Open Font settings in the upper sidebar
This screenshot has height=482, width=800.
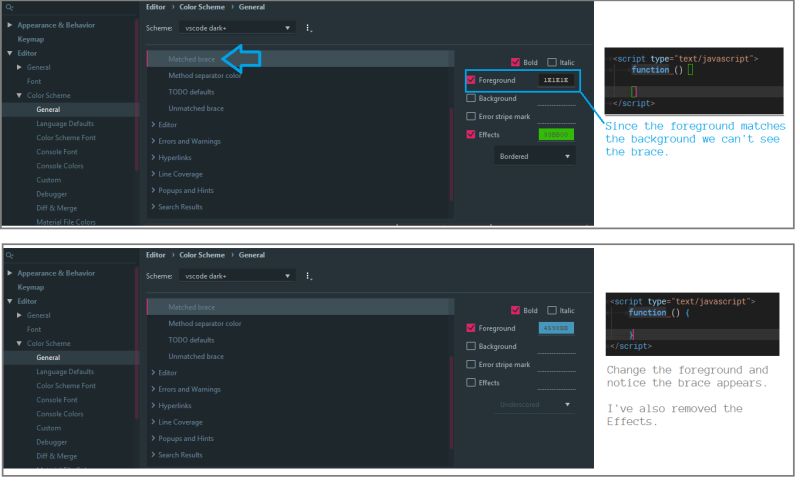34,81
